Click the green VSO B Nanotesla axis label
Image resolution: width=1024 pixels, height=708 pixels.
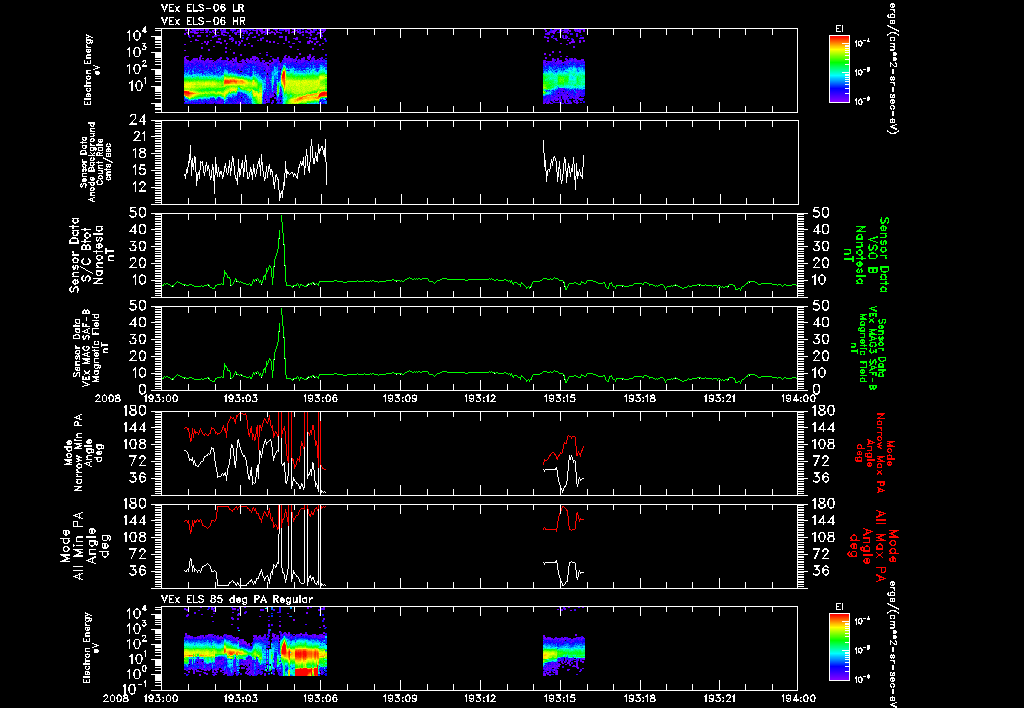click(866, 255)
